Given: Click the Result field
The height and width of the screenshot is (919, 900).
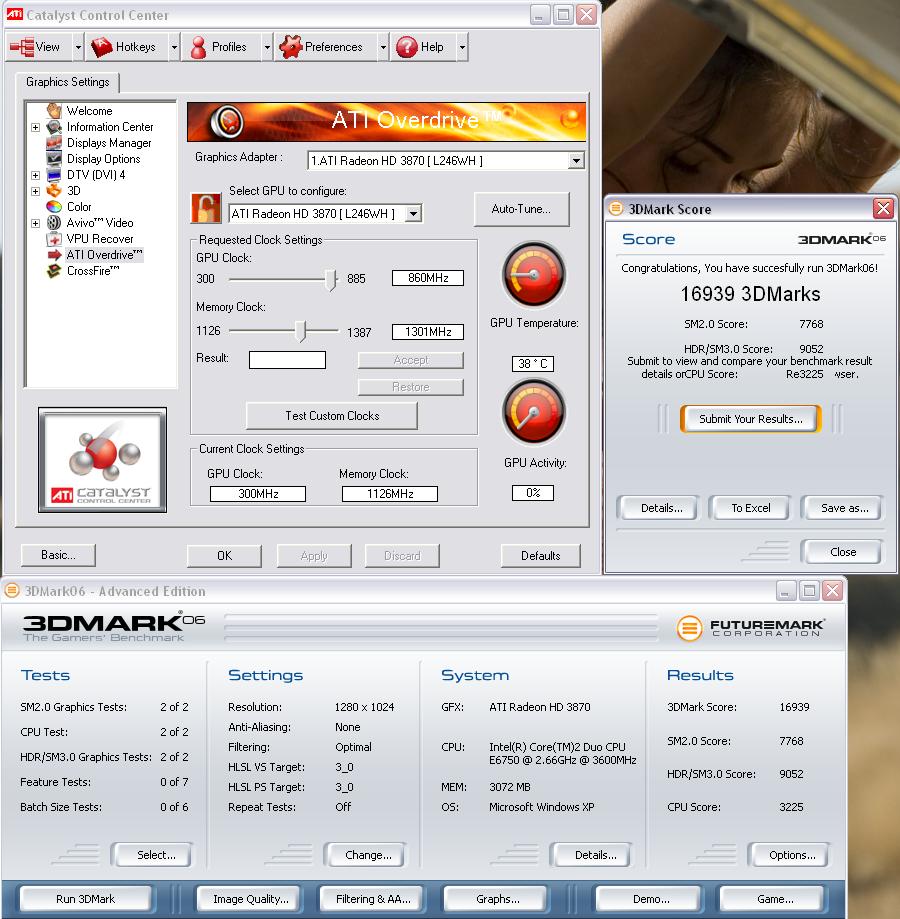Looking at the screenshot, I should [x=287, y=360].
